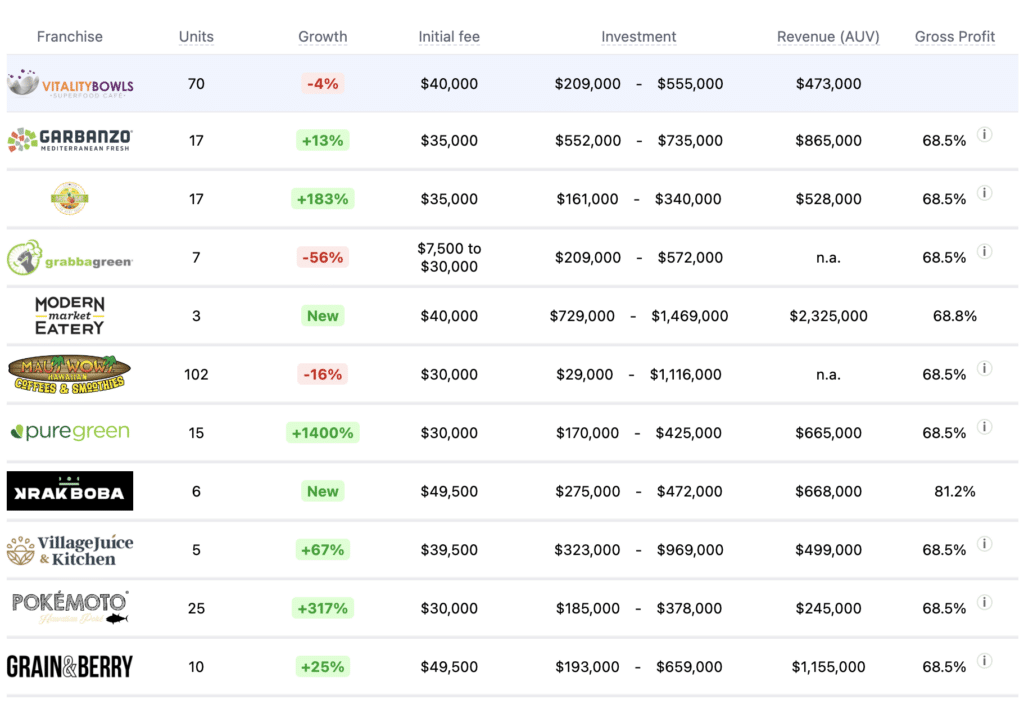Click the -16% growth badge

coord(323,374)
